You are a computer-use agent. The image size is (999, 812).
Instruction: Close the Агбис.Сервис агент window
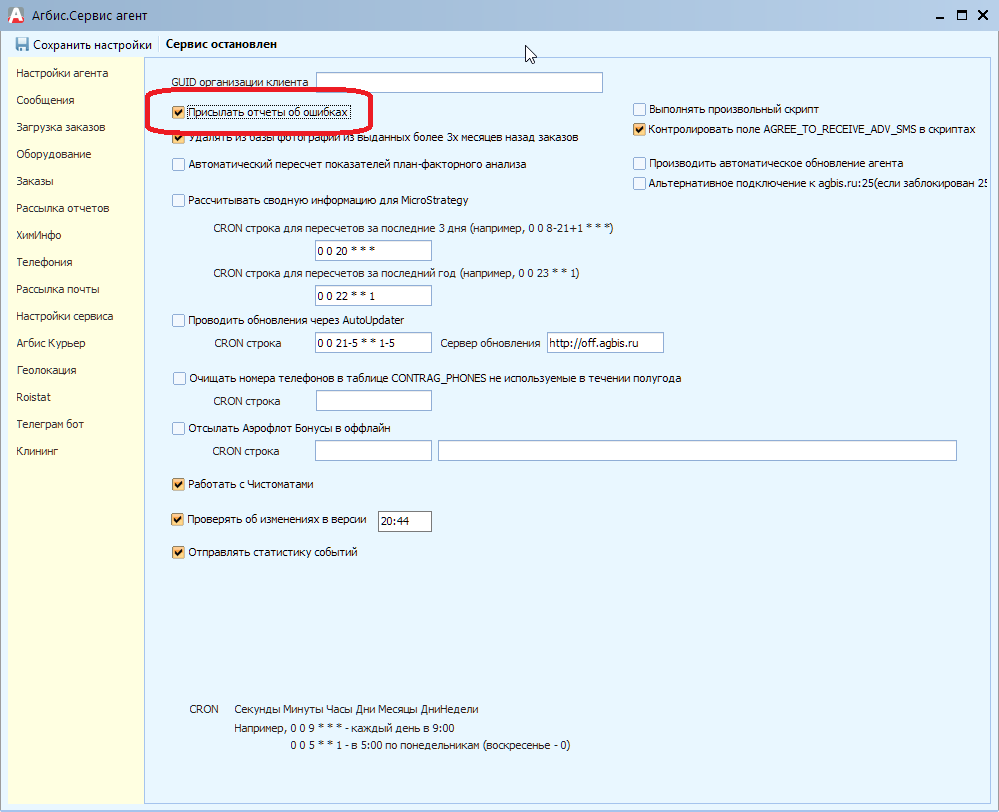(983, 15)
